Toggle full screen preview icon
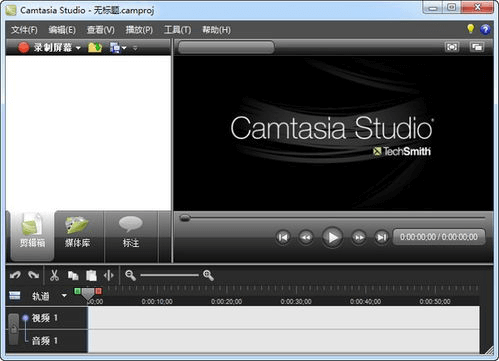 [x=452, y=47]
